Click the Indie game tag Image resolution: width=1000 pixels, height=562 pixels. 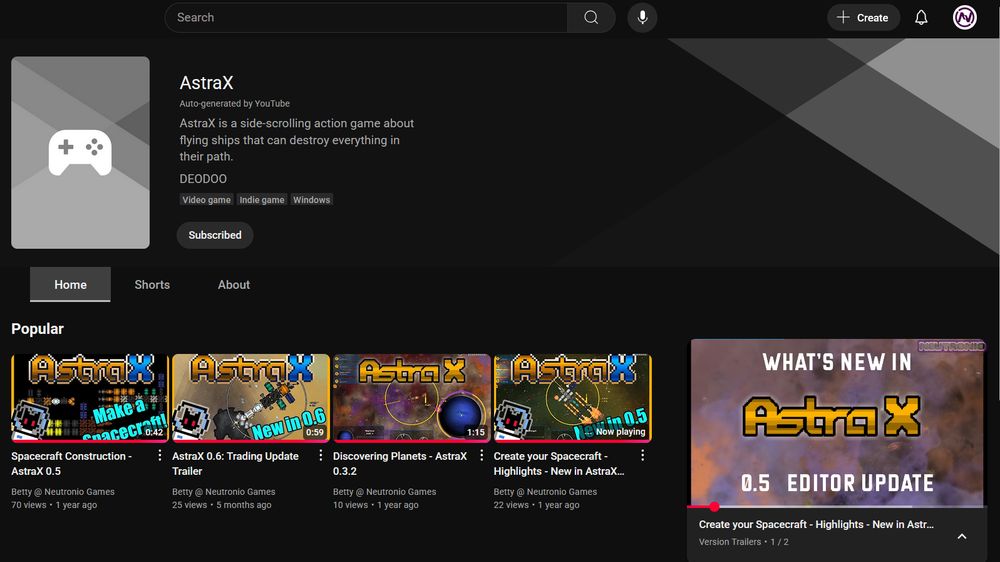262,200
